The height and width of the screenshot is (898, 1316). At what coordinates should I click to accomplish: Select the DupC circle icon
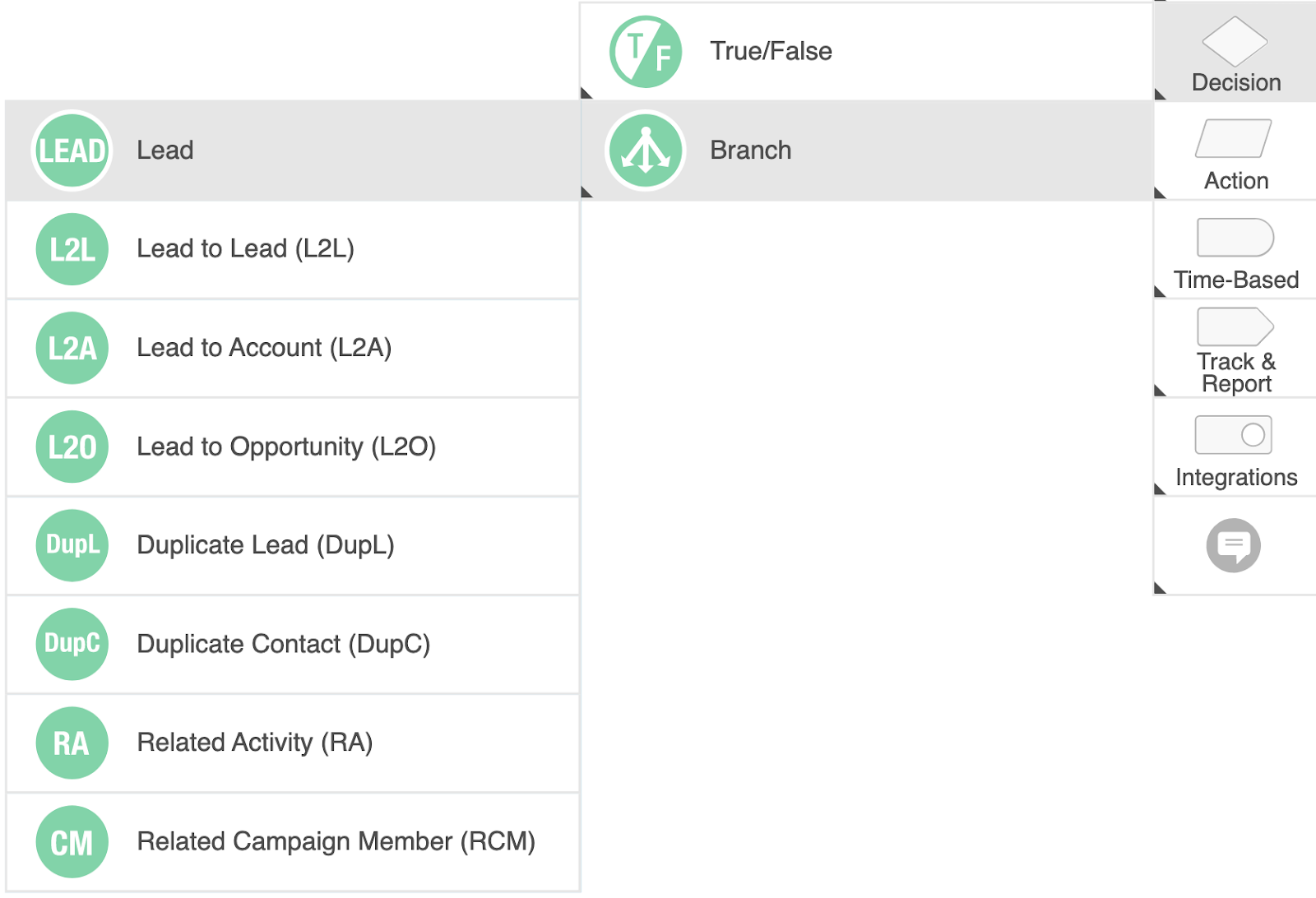[x=72, y=644]
